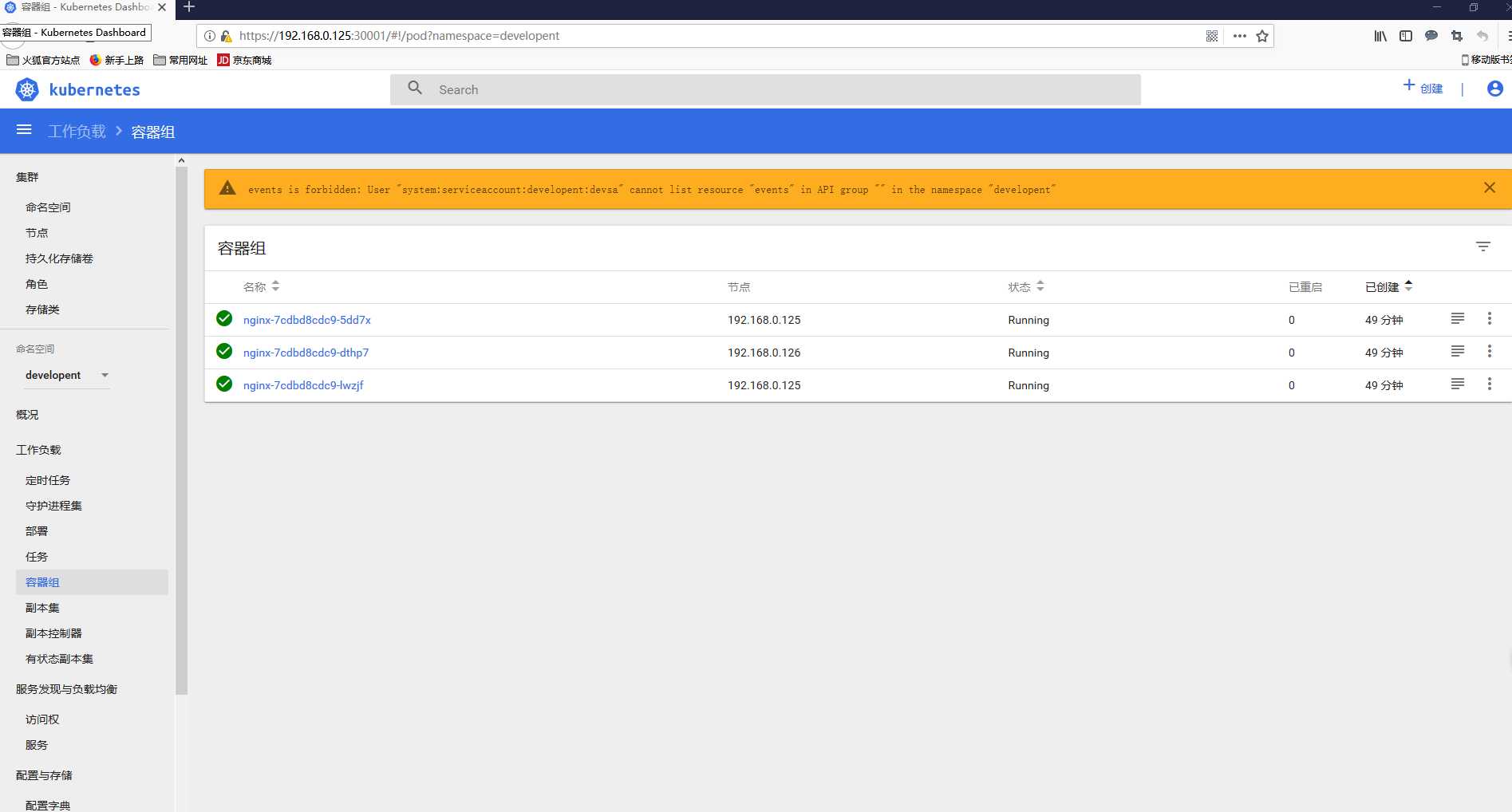View logs for nginx-7cdbd8cdc9-lwzjf
The height and width of the screenshot is (812, 1512).
(1457, 384)
